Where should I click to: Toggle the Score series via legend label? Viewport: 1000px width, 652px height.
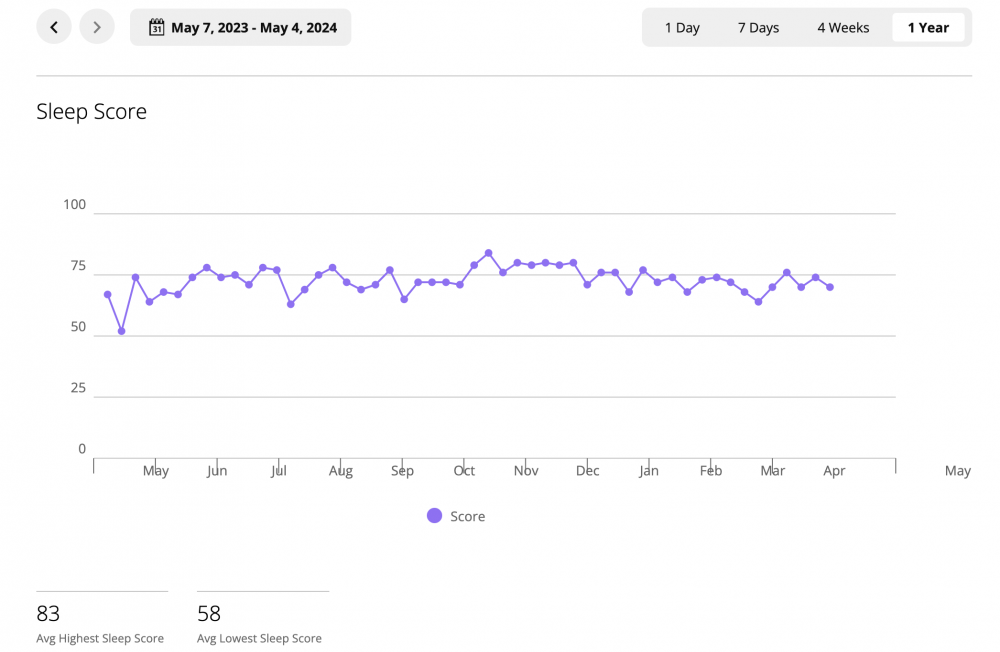(467, 517)
